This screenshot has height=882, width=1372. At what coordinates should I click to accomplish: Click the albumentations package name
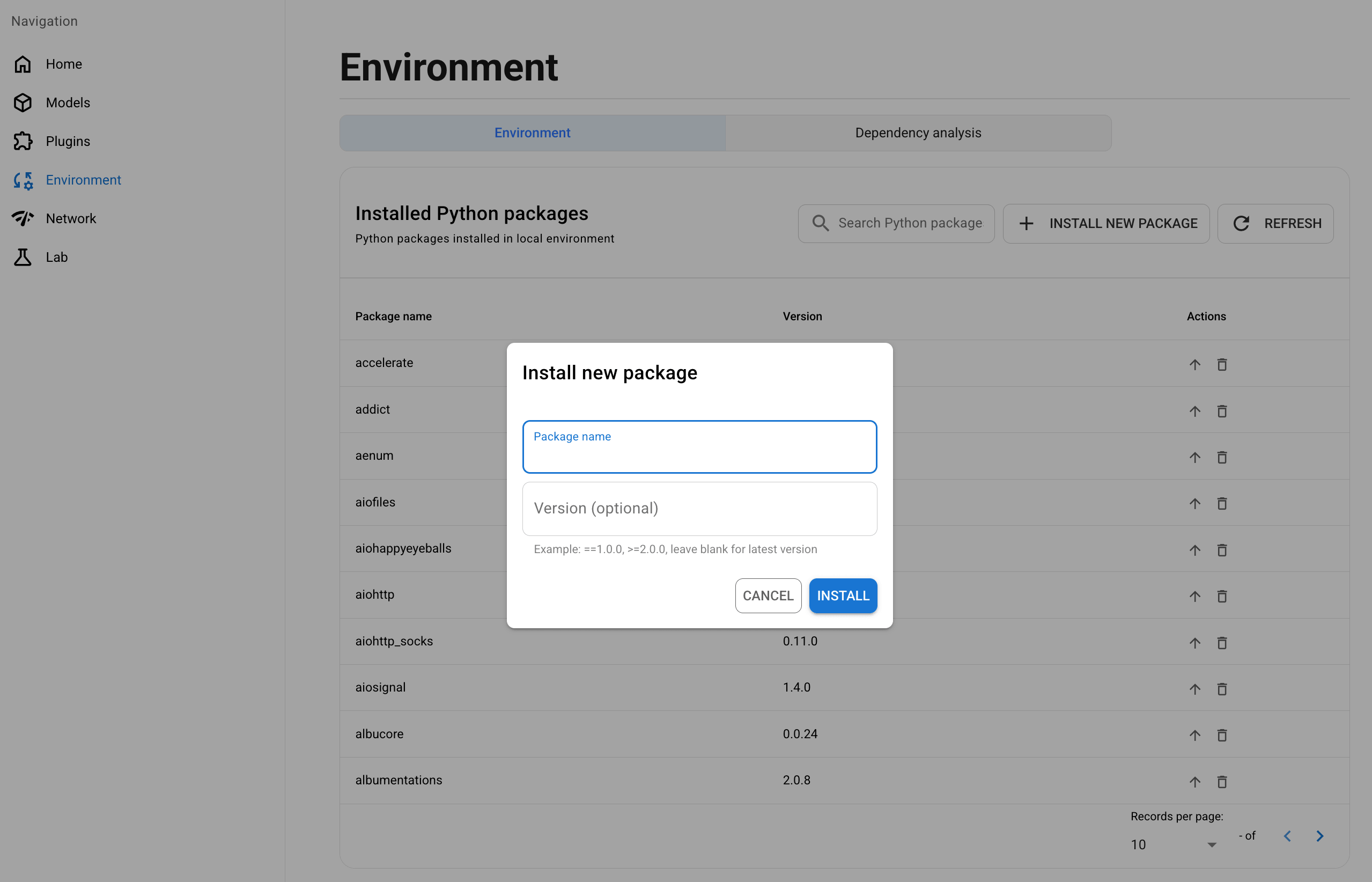(x=399, y=780)
